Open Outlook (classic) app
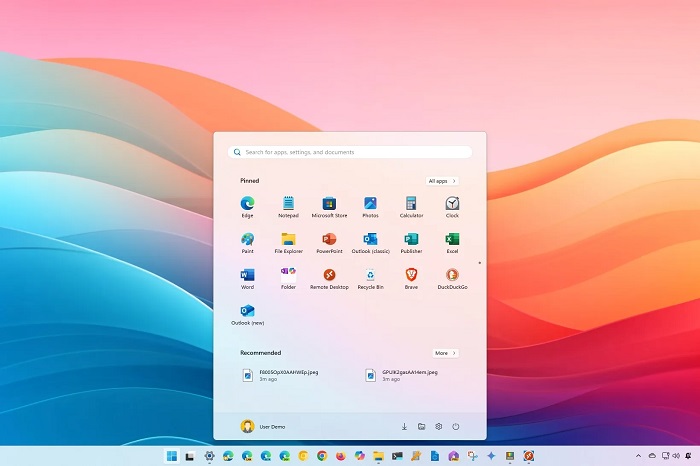The image size is (700, 466). pyautogui.click(x=370, y=243)
